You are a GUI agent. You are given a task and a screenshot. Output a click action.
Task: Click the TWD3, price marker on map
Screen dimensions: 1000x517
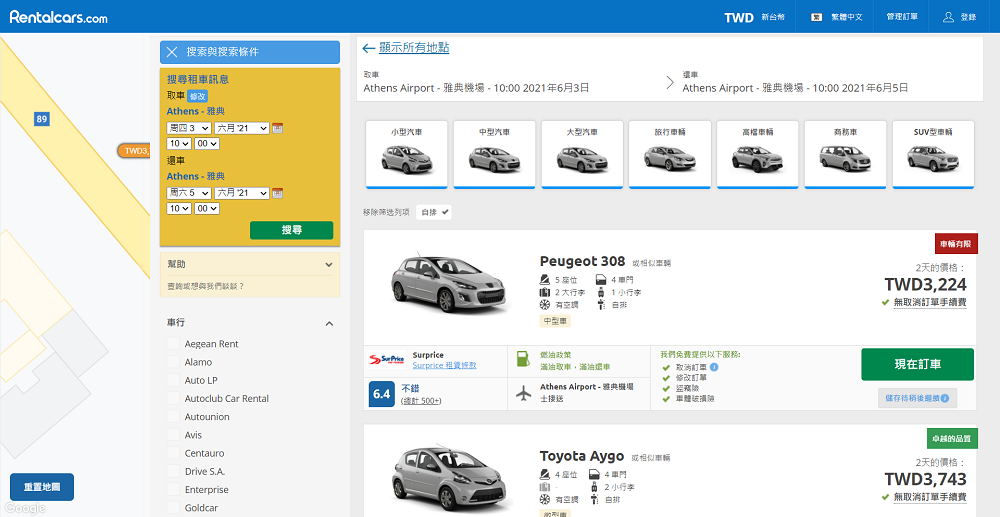point(133,151)
